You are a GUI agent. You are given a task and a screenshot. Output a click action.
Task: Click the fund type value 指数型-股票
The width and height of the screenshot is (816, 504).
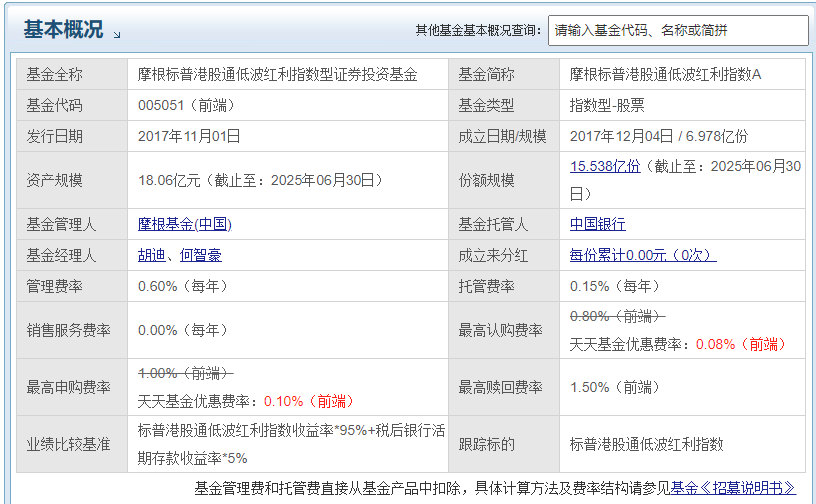coord(607,106)
